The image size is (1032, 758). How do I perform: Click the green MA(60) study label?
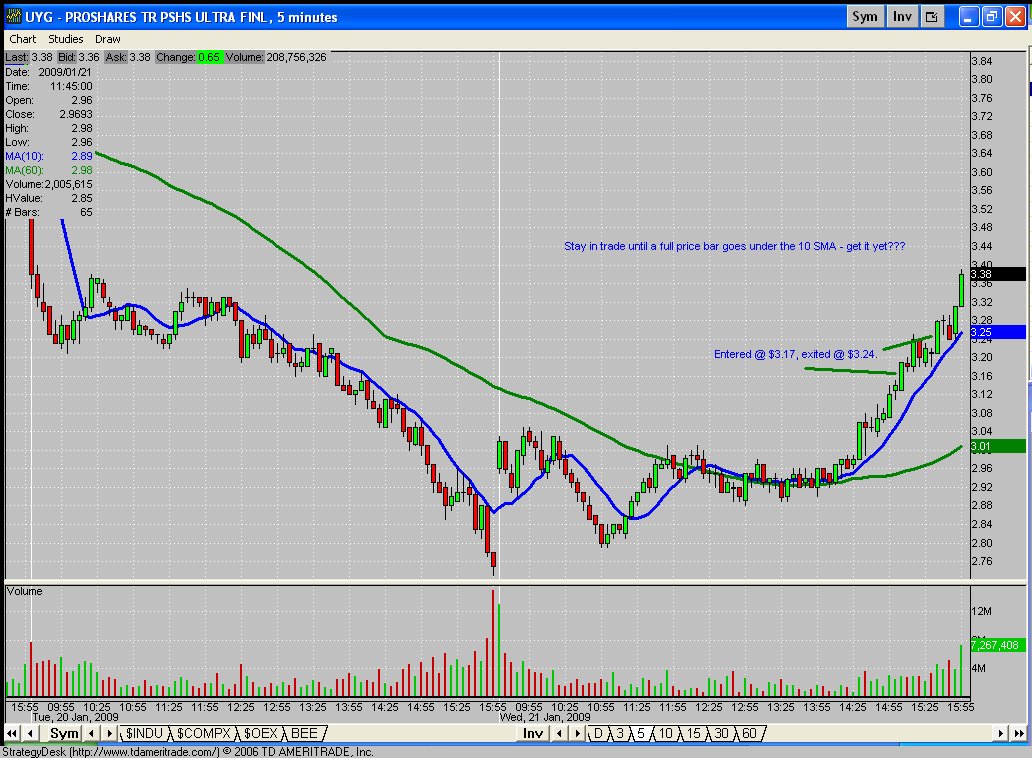point(24,170)
